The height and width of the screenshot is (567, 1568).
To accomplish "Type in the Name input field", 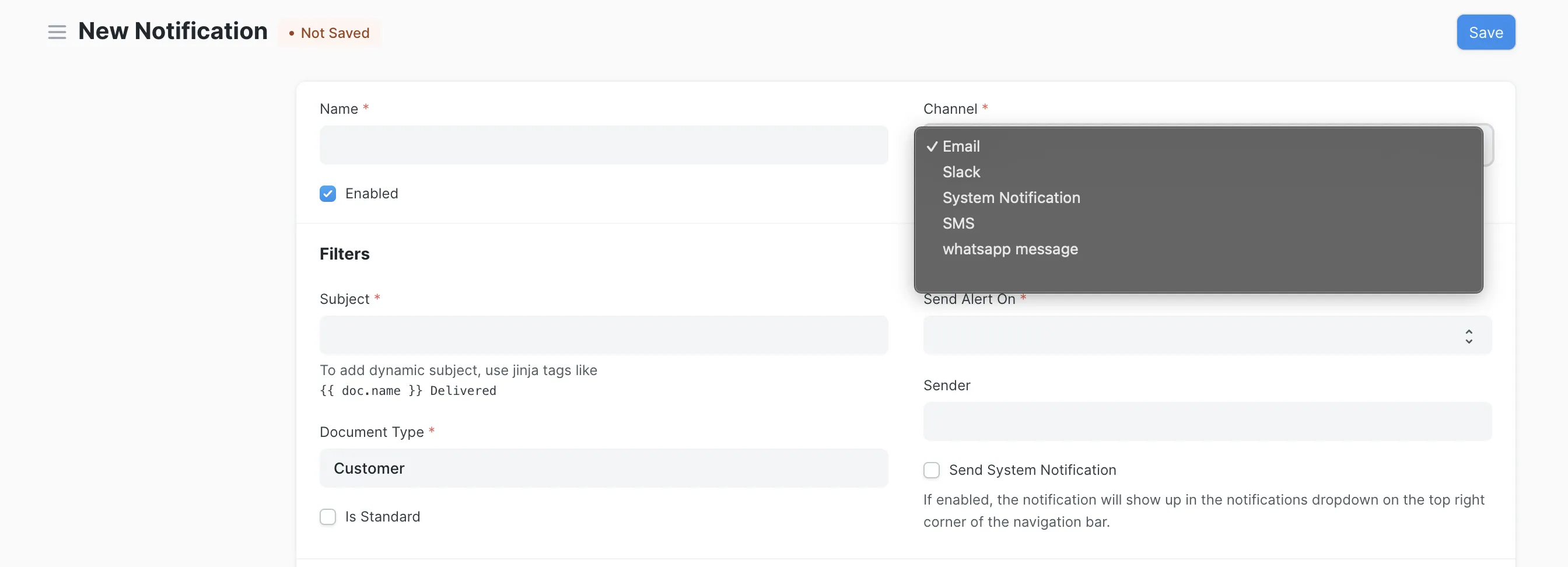I will [603, 145].
